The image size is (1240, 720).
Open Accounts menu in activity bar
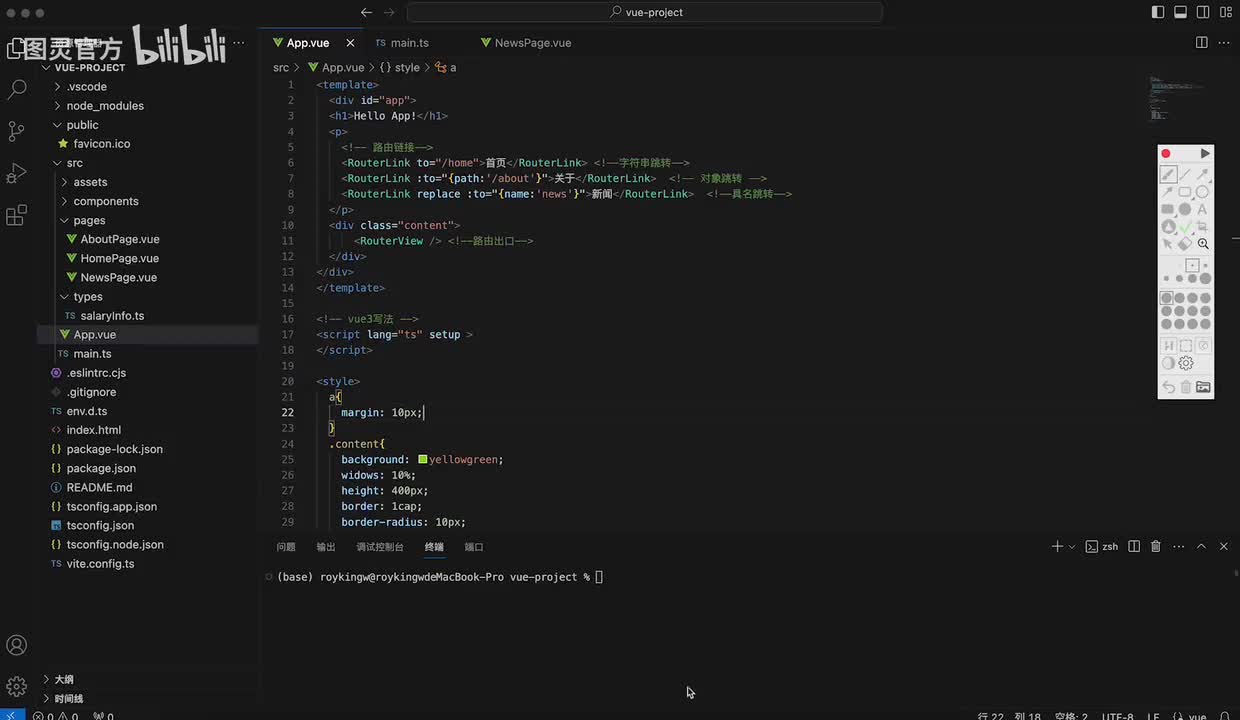click(17, 645)
